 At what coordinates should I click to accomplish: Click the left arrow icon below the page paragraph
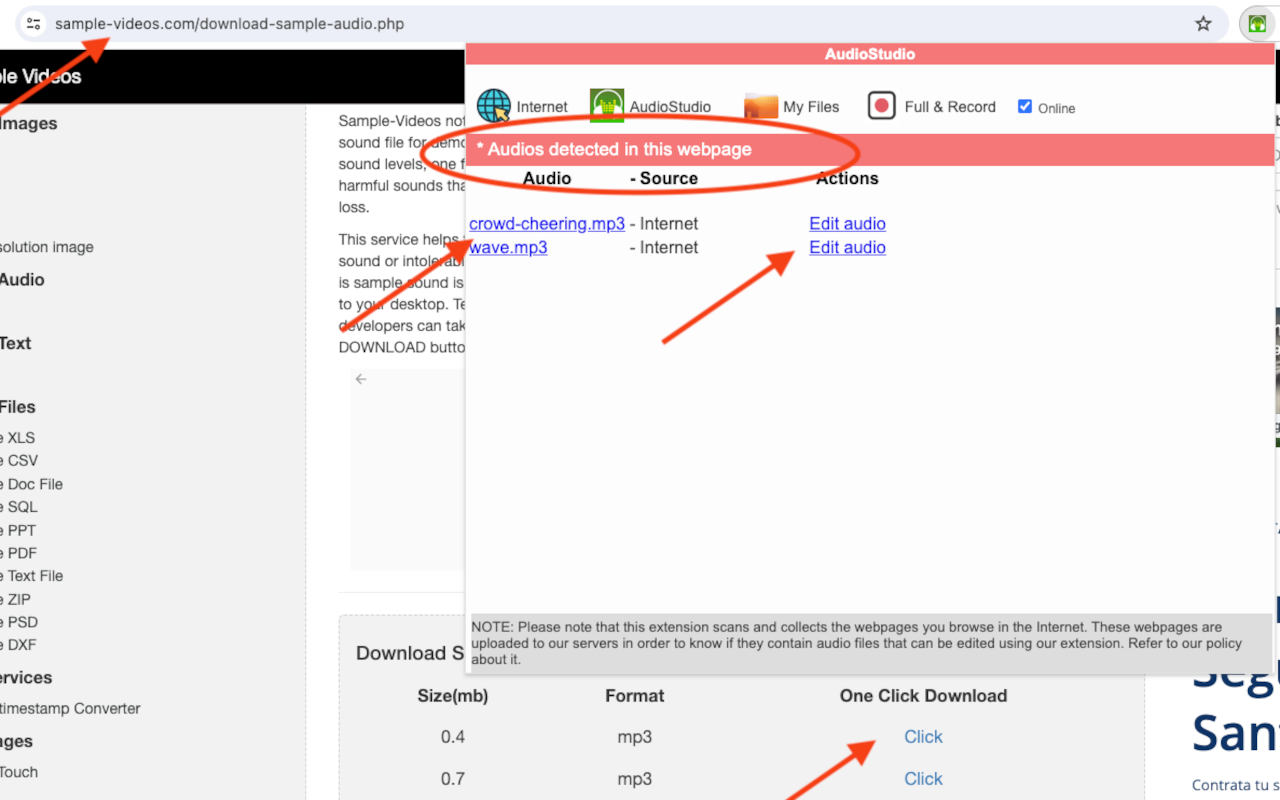(361, 379)
